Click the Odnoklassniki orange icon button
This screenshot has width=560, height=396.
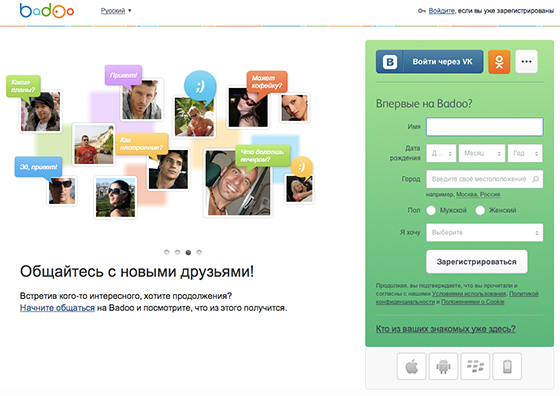point(499,62)
